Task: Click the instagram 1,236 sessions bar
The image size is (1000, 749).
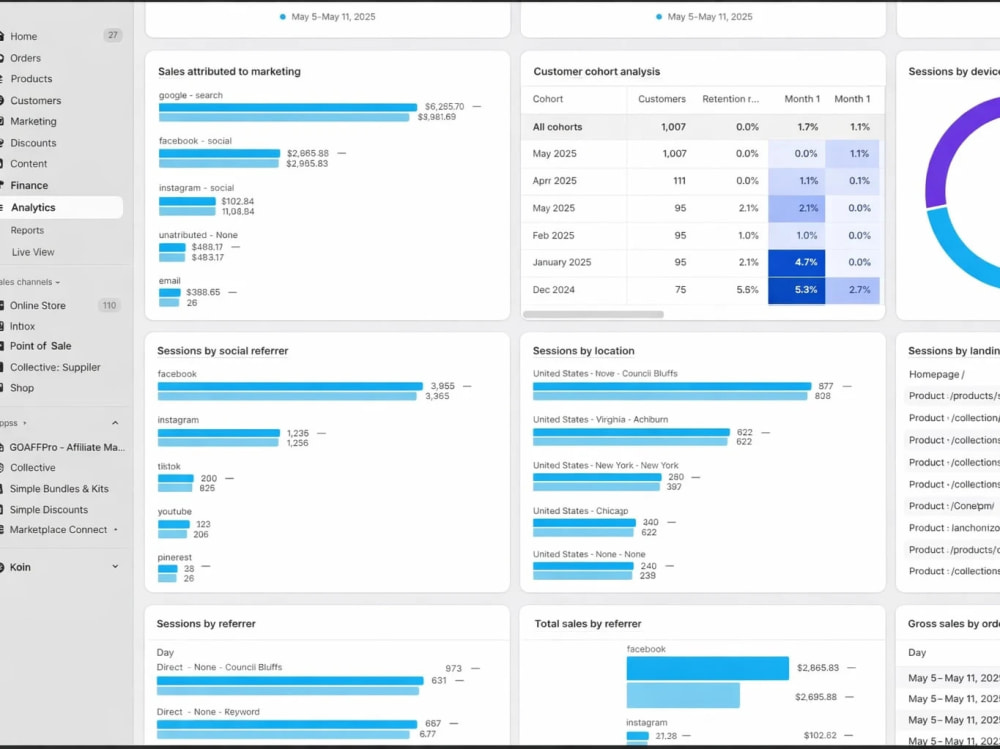Action: (219, 433)
